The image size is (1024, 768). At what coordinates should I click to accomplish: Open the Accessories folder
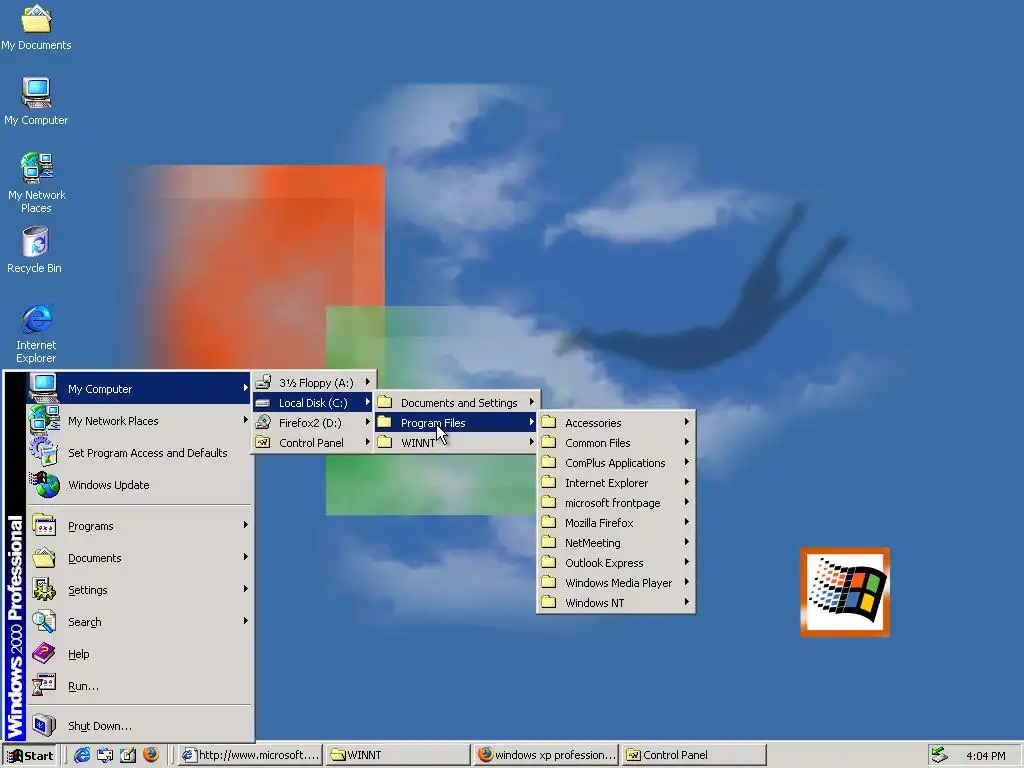click(x=616, y=423)
